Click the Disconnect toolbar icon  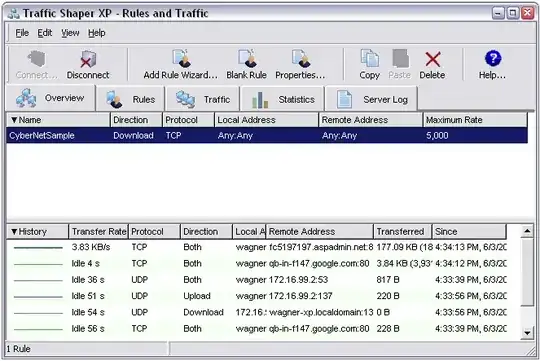pos(88,64)
